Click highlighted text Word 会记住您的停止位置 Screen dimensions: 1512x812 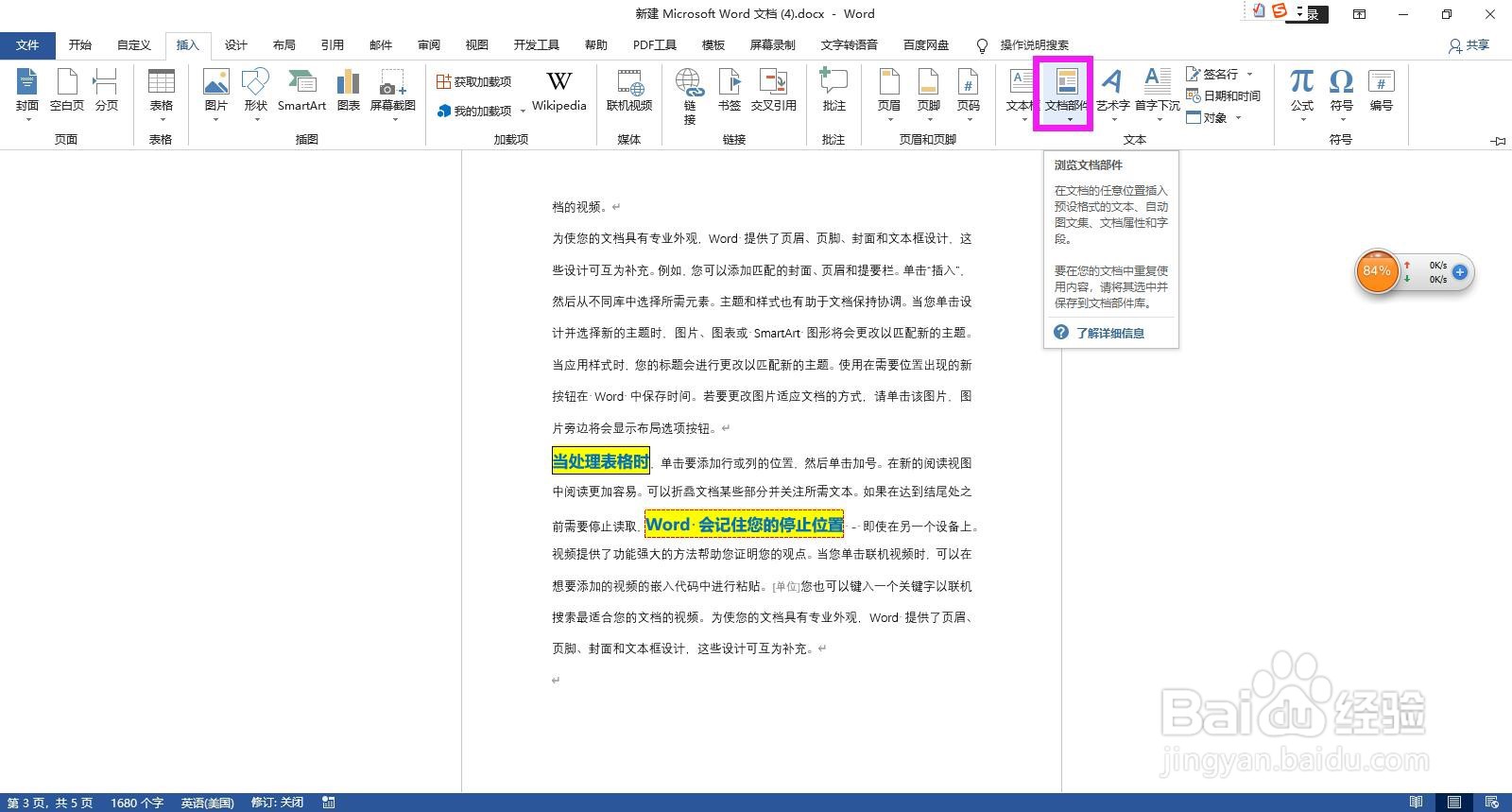click(745, 525)
